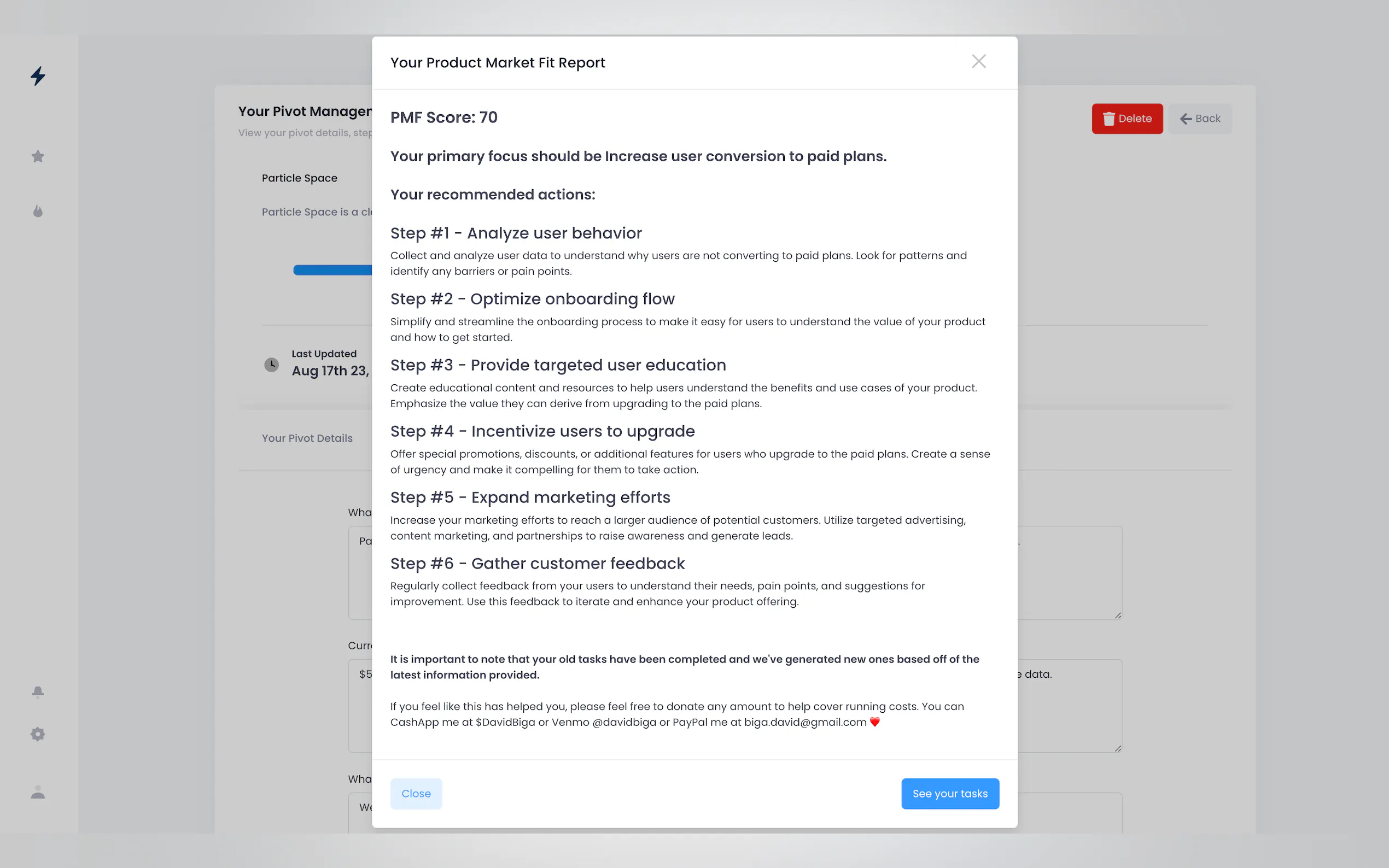Click the Particle Space pivot title
This screenshot has height=868, width=1389.
[x=299, y=178]
